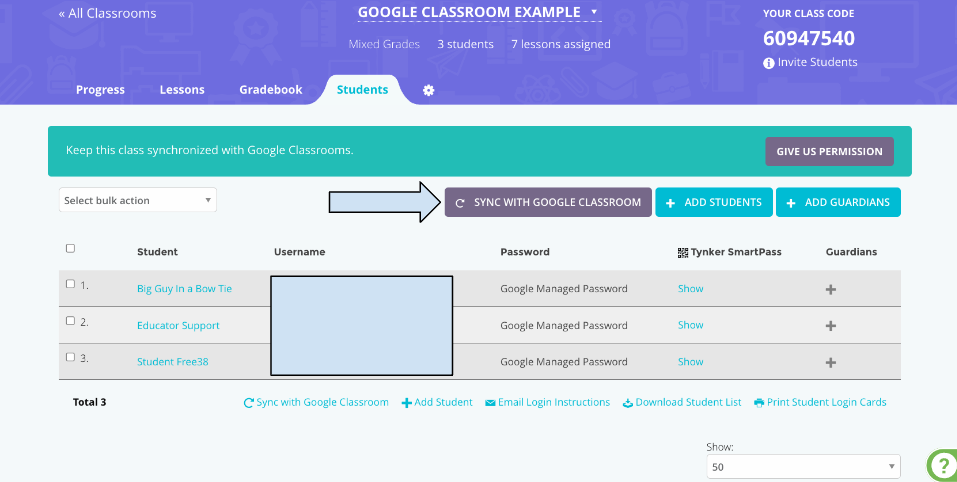Add guardian for Student Free38
Image resolution: width=957 pixels, height=482 pixels.
[x=830, y=362]
